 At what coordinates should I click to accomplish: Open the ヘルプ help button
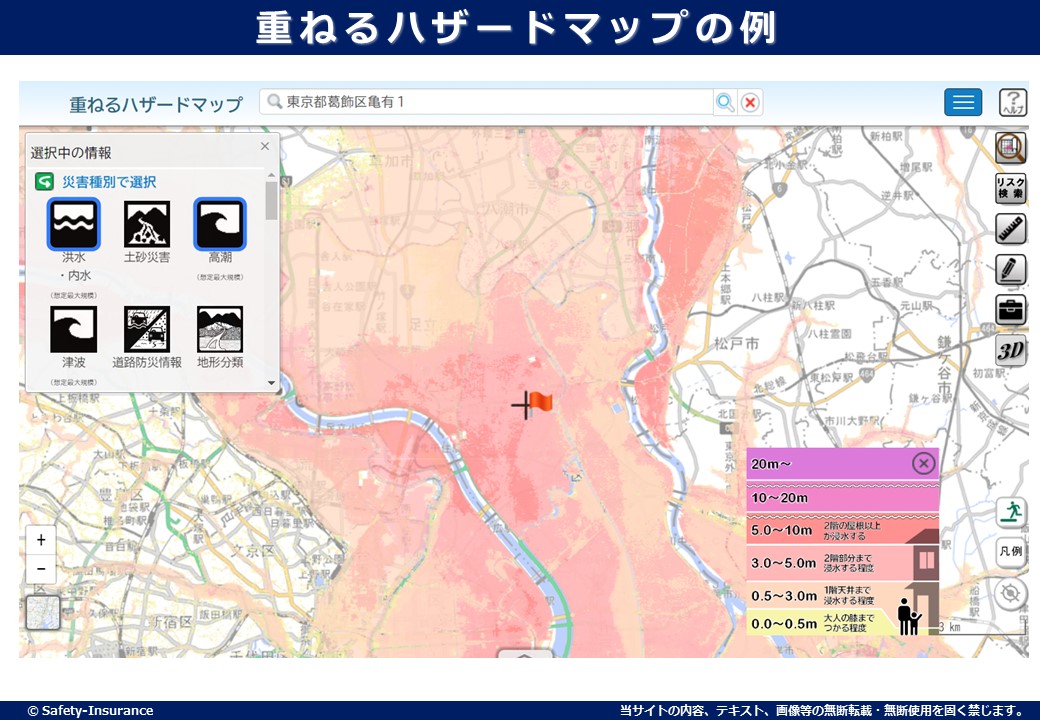click(1012, 102)
